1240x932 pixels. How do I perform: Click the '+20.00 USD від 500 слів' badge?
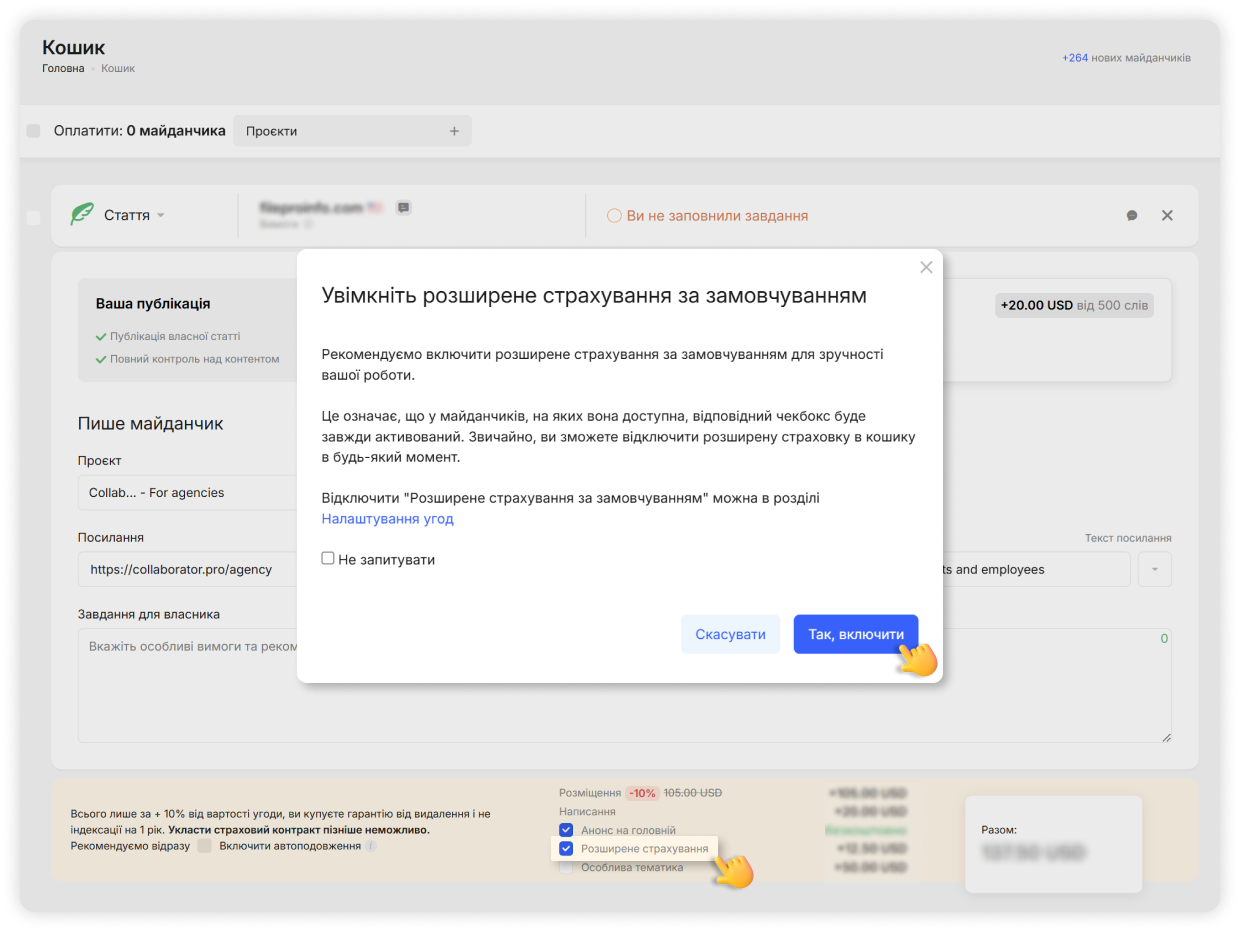(x=1074, y=305)
